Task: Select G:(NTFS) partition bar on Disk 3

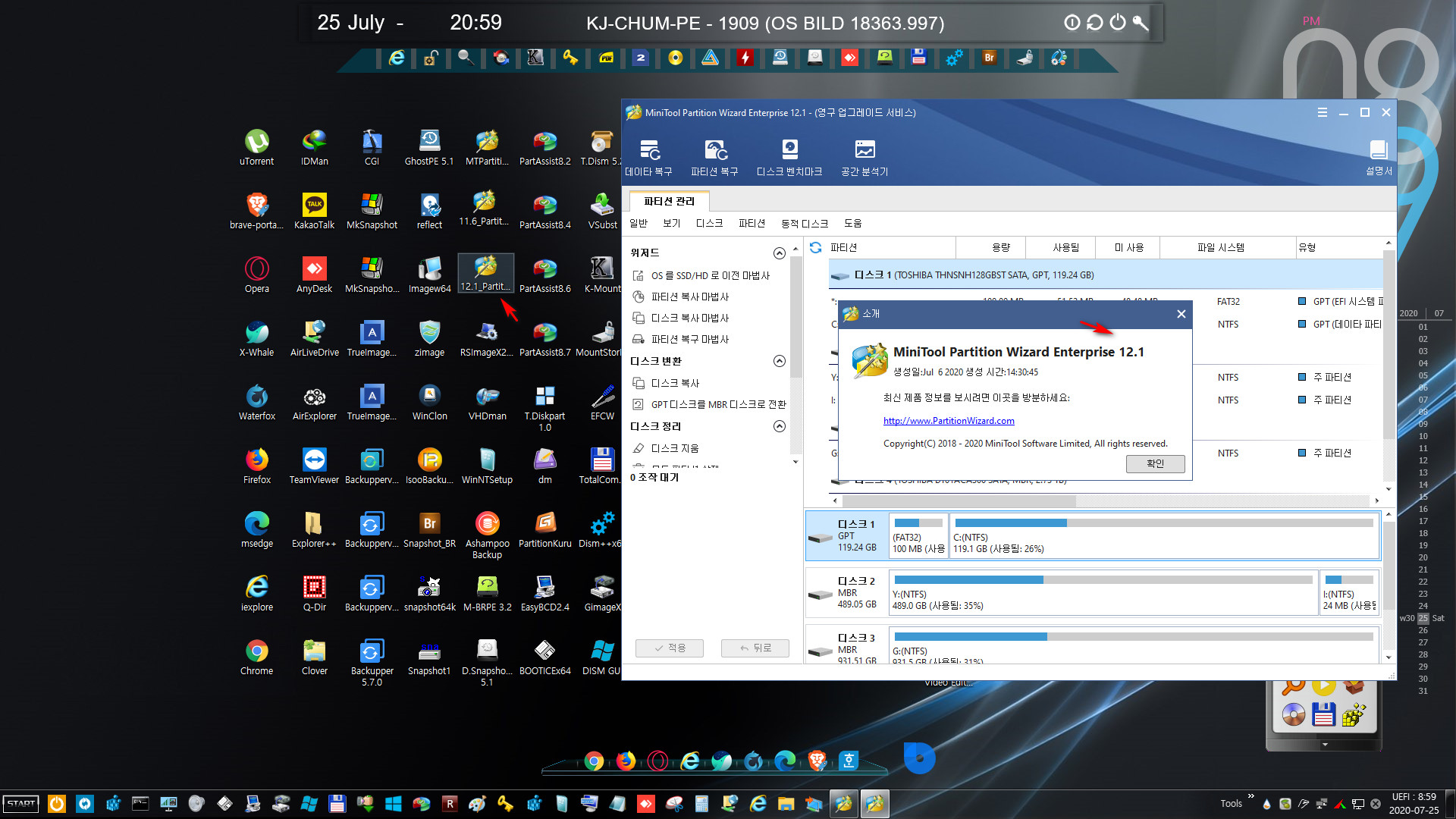Action: point(1134,645)
